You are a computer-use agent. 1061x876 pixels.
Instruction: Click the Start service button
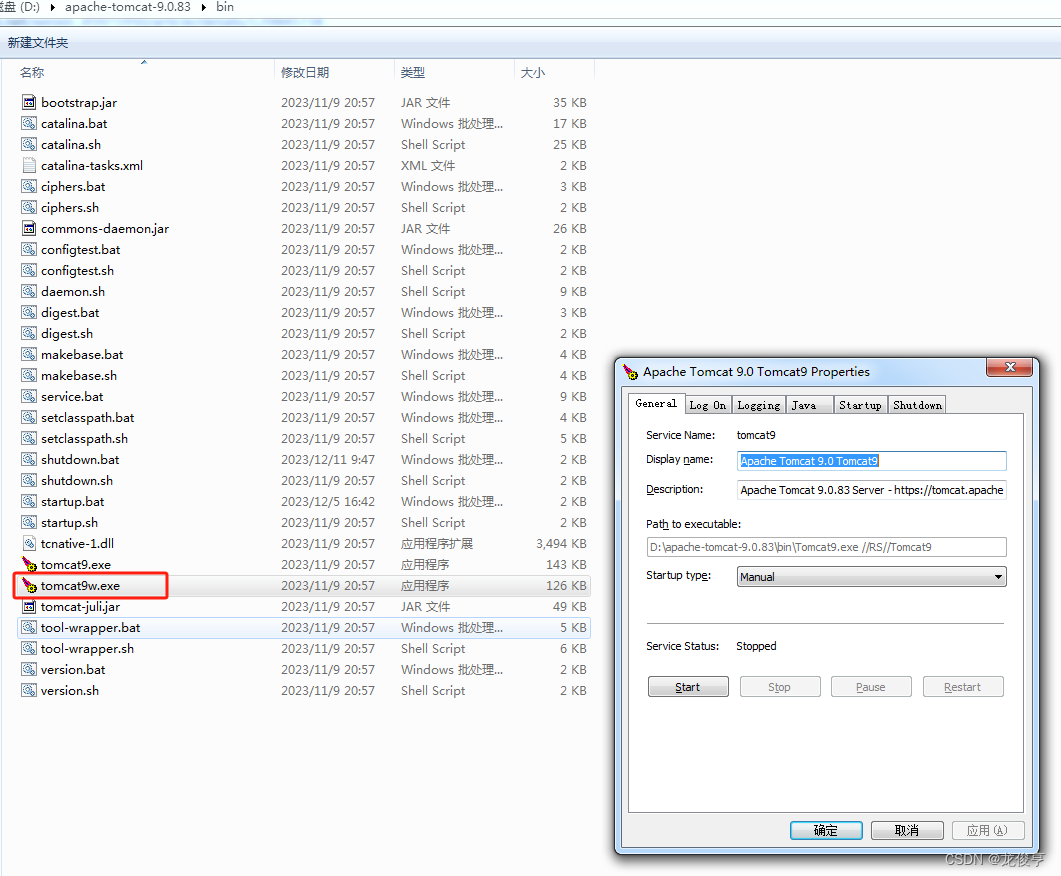coord(688,687)
